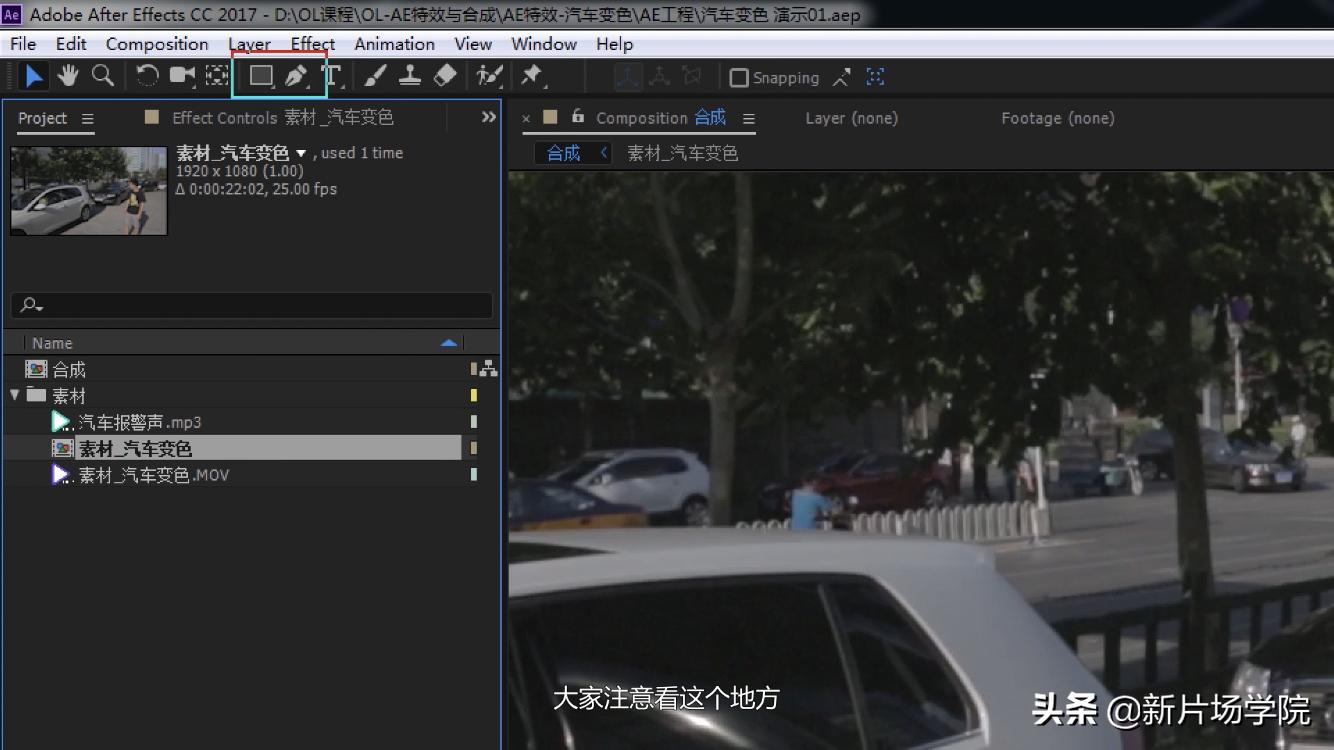Click the yellow label swatch of 素材 folder
This screenshot has width=1334, height=750.
[473, 395]
